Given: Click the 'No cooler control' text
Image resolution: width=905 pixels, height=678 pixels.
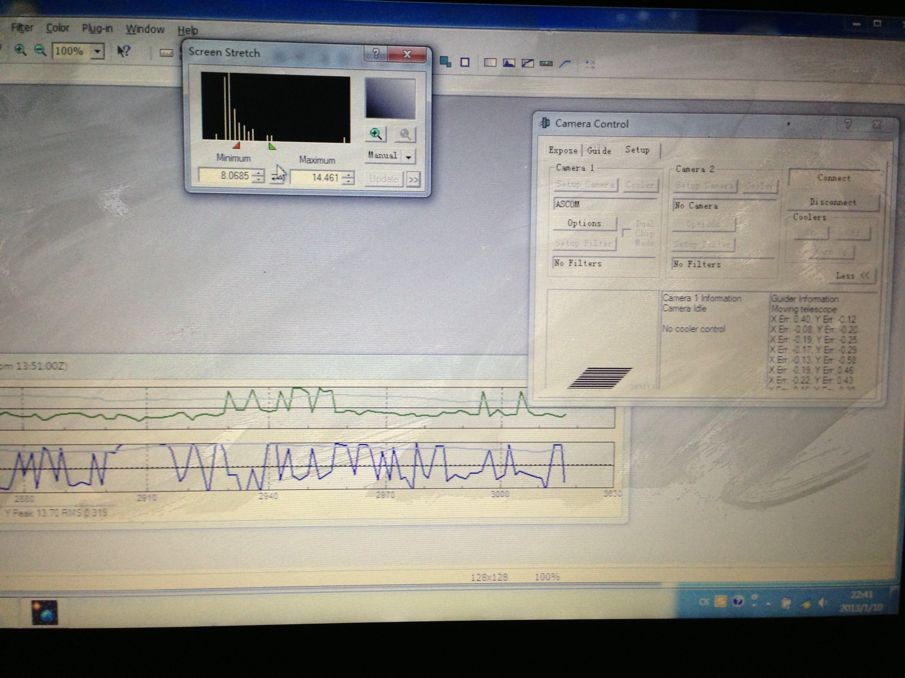Looking at the screenshot, I should pyautogui.click(x=693, y=329).
